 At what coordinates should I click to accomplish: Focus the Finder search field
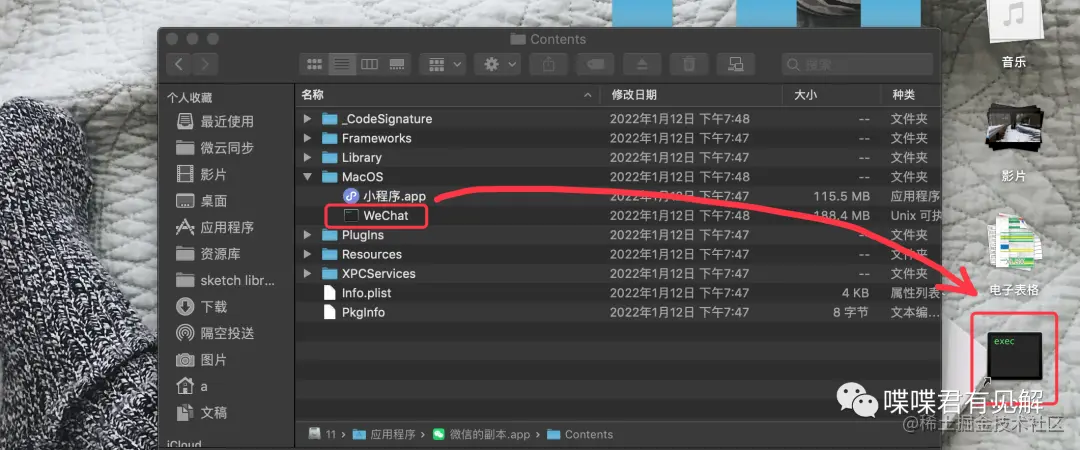pyautogui.click(x=857, y=65)
